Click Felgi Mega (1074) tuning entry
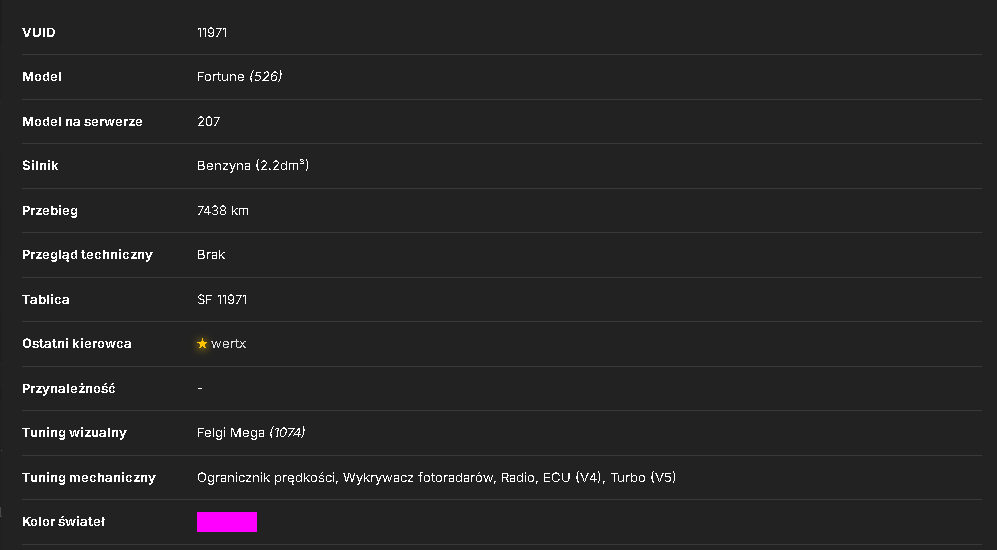 pyautogui.click(x=251, y=432)
